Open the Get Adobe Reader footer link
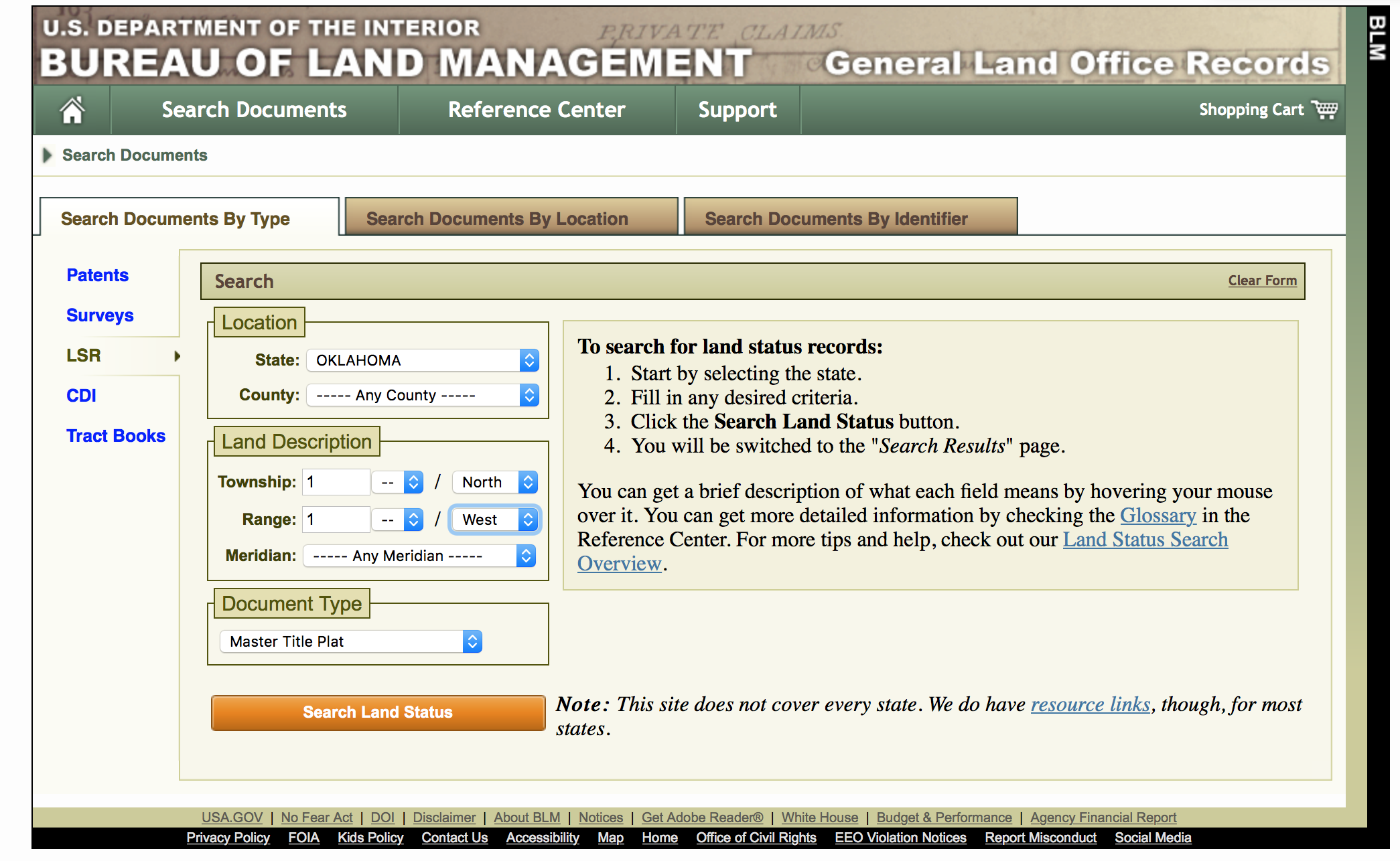The image size is (1400, 861). pos(702,817)
